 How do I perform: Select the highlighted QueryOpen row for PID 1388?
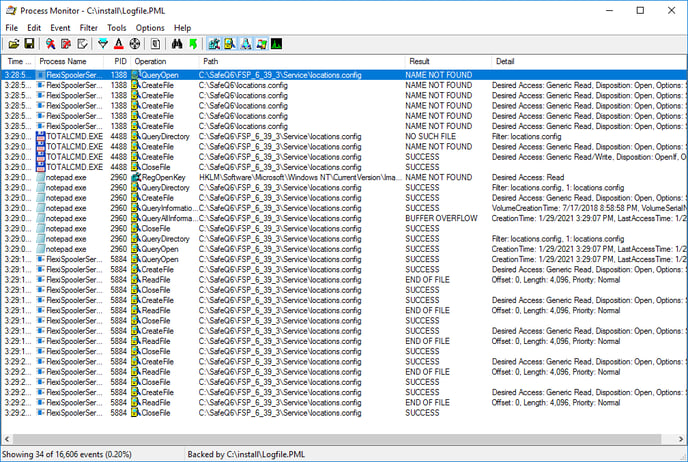tap(344, 75)
